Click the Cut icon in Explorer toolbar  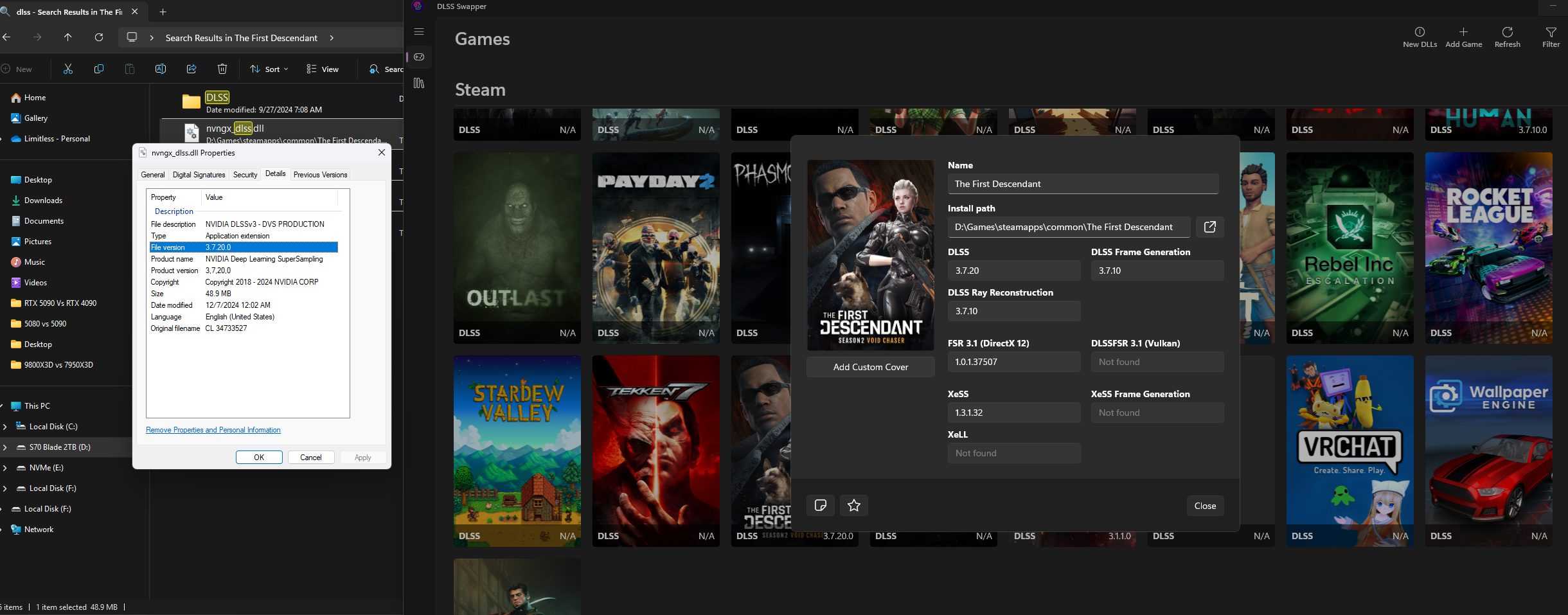[x=68, y=69]
